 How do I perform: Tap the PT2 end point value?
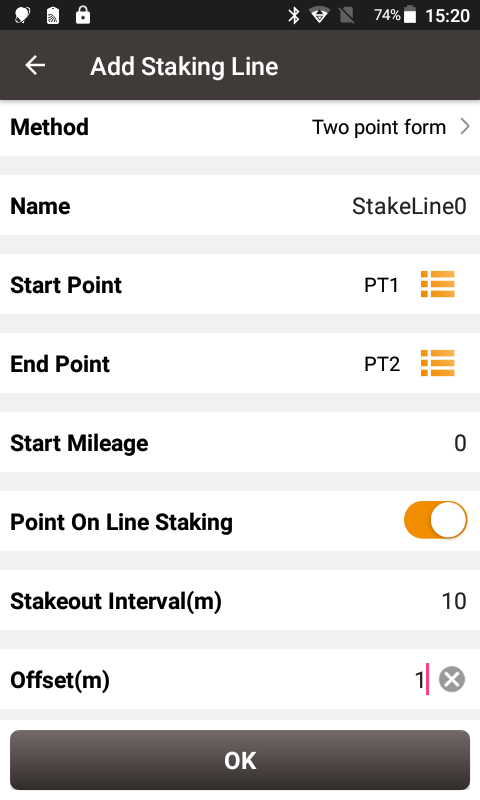coord(382,364)
